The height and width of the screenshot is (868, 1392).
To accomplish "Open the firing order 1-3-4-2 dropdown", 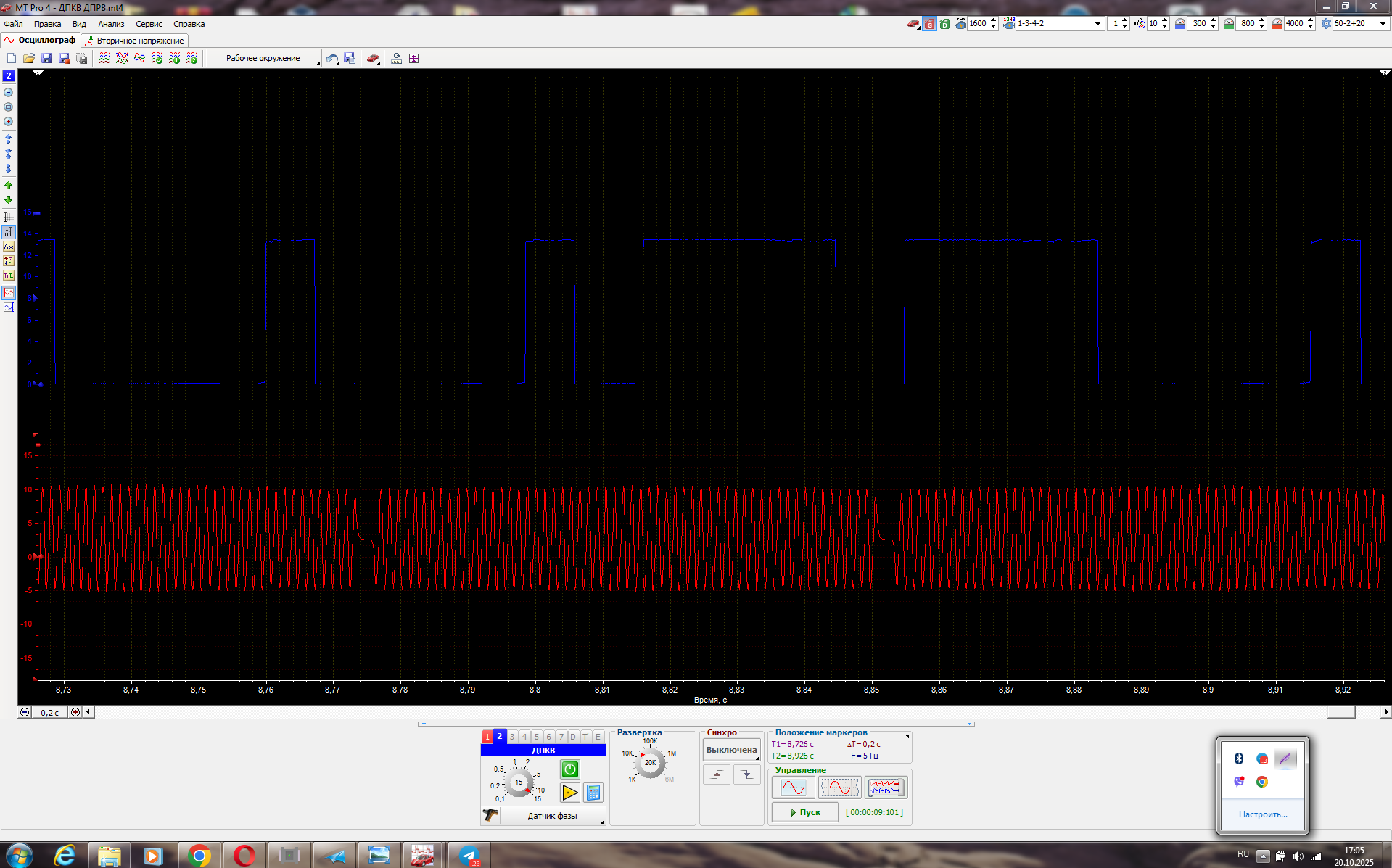I will [1097, 24].
